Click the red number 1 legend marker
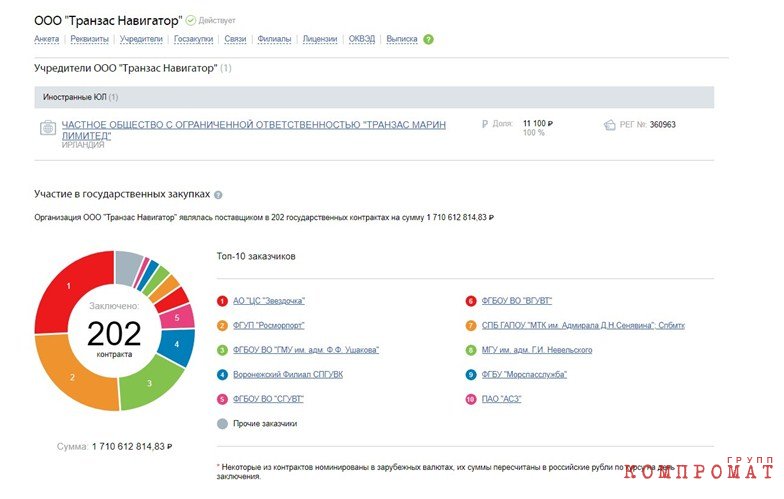784x499 pixels. 222,301
